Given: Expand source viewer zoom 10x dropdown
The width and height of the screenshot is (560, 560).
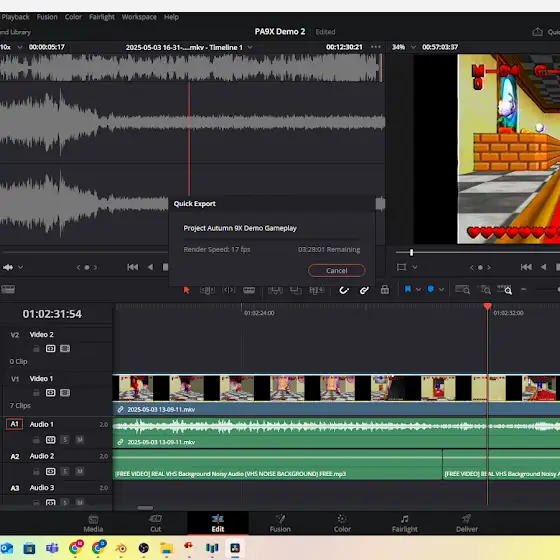Looking at the screenshot, I should (x=20, y=47).
